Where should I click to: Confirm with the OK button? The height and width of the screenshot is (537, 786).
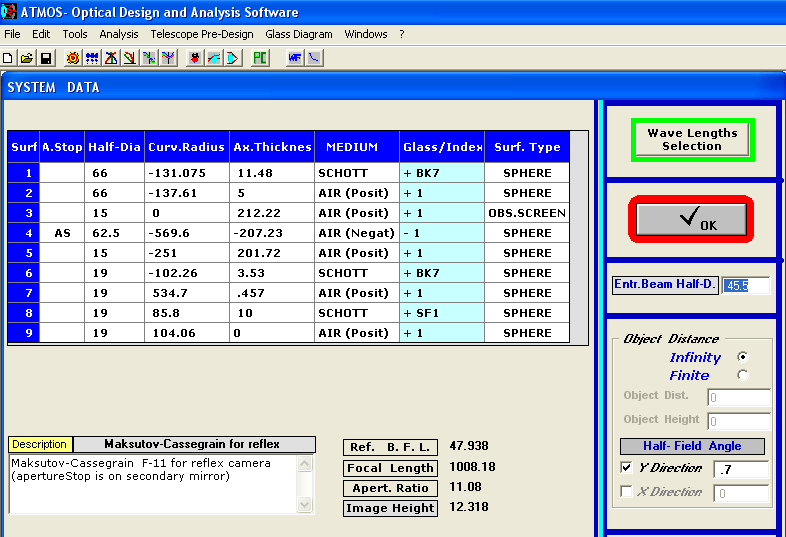691,220
